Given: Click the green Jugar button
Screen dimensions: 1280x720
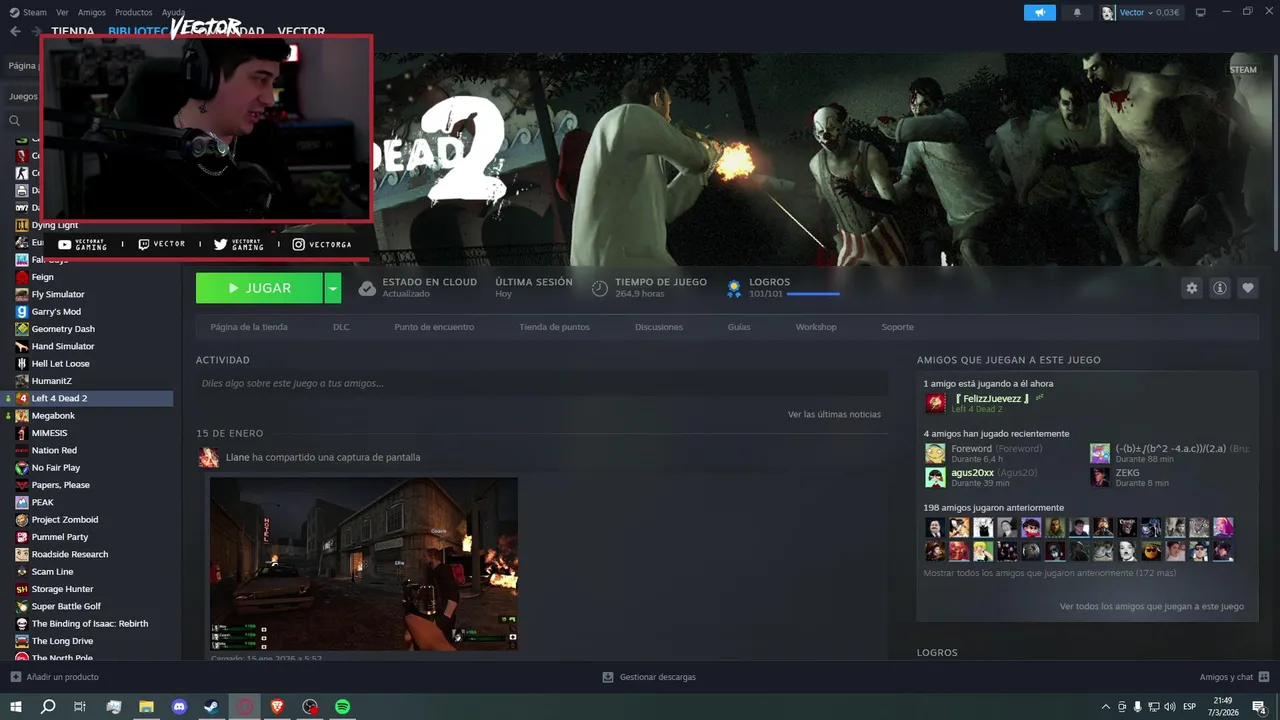Looking at the screenshot, I should click(x=259, y=288).
